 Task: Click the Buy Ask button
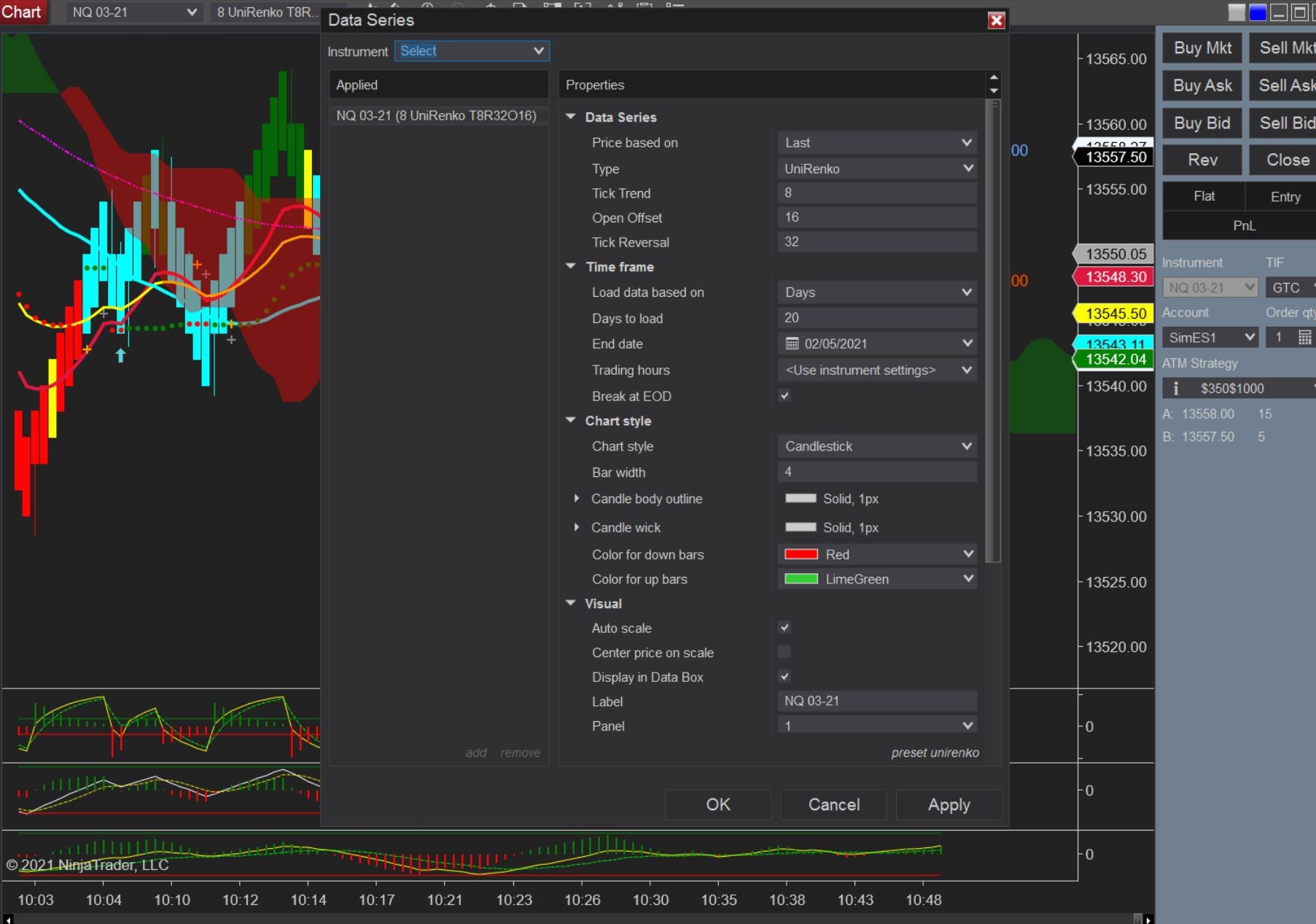tap(1202, 86)
